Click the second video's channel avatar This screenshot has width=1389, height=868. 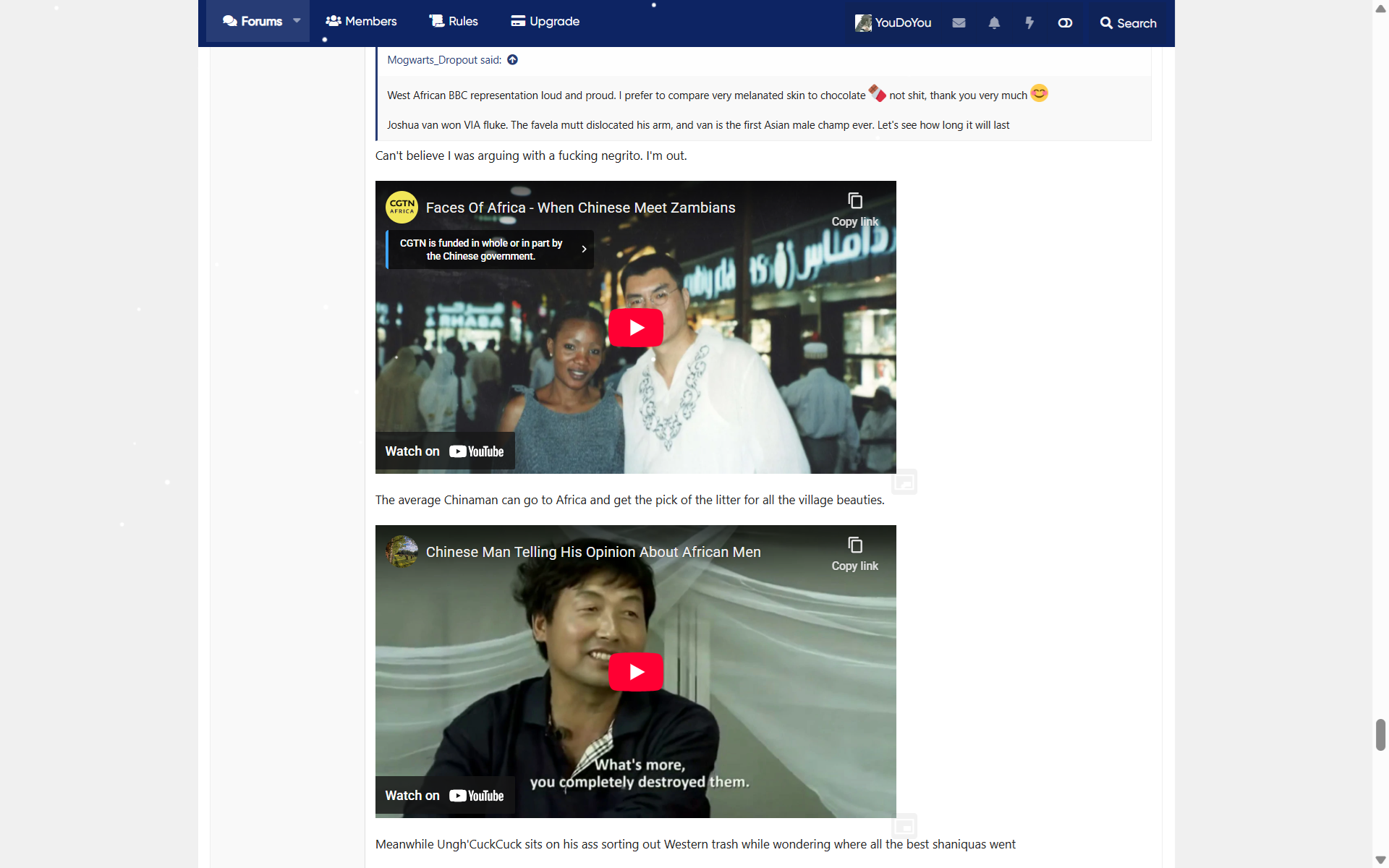point(402,552)
